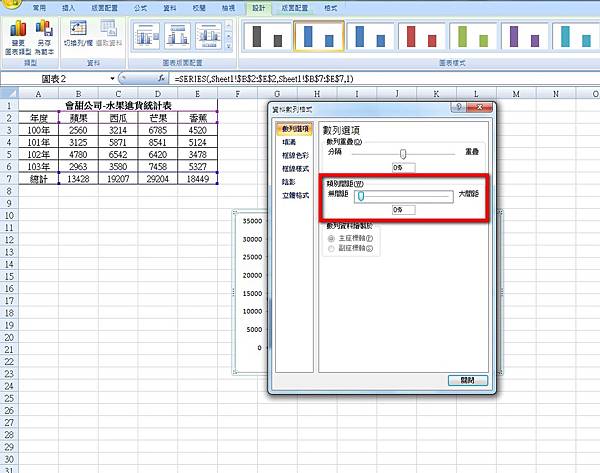The width and height of the screenshot is (600, 473).
Task: Choose the second chart layout thumbnail
Action: (178, 36)
